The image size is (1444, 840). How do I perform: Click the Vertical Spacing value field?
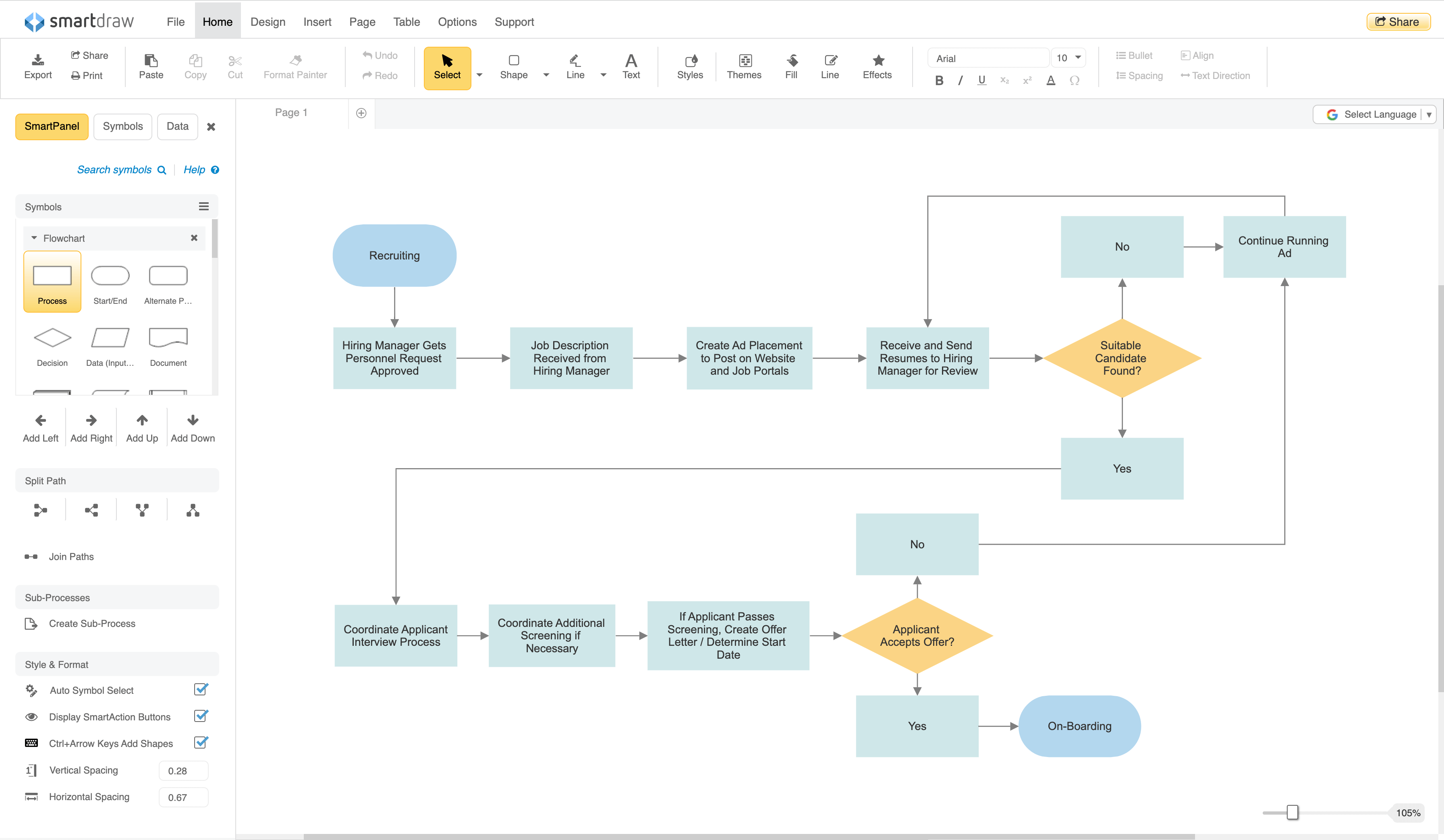(183, 771)
